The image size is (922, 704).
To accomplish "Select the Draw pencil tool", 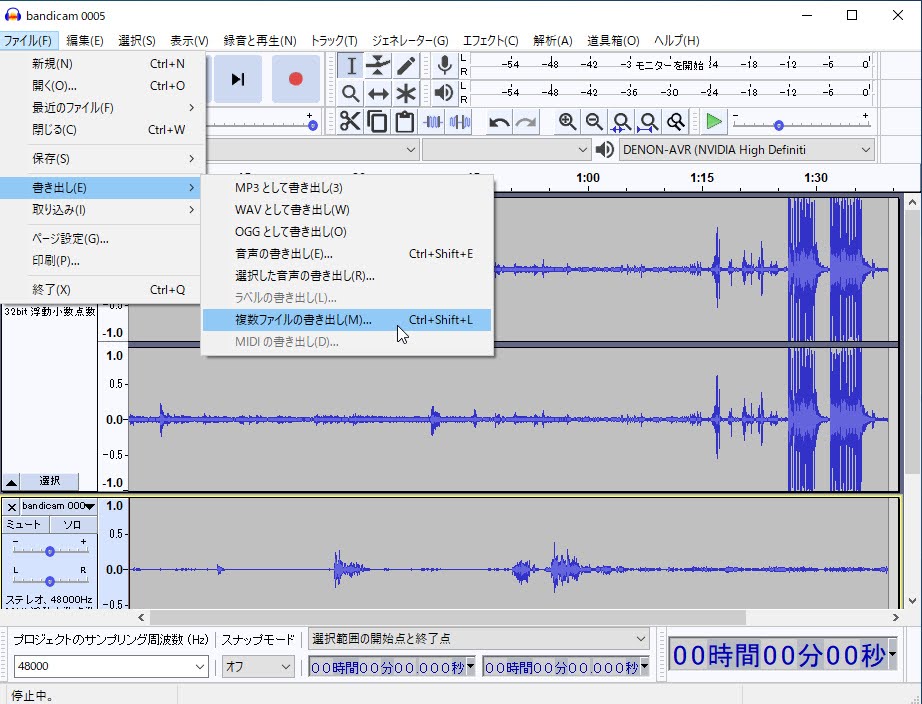I will point(406,66).
